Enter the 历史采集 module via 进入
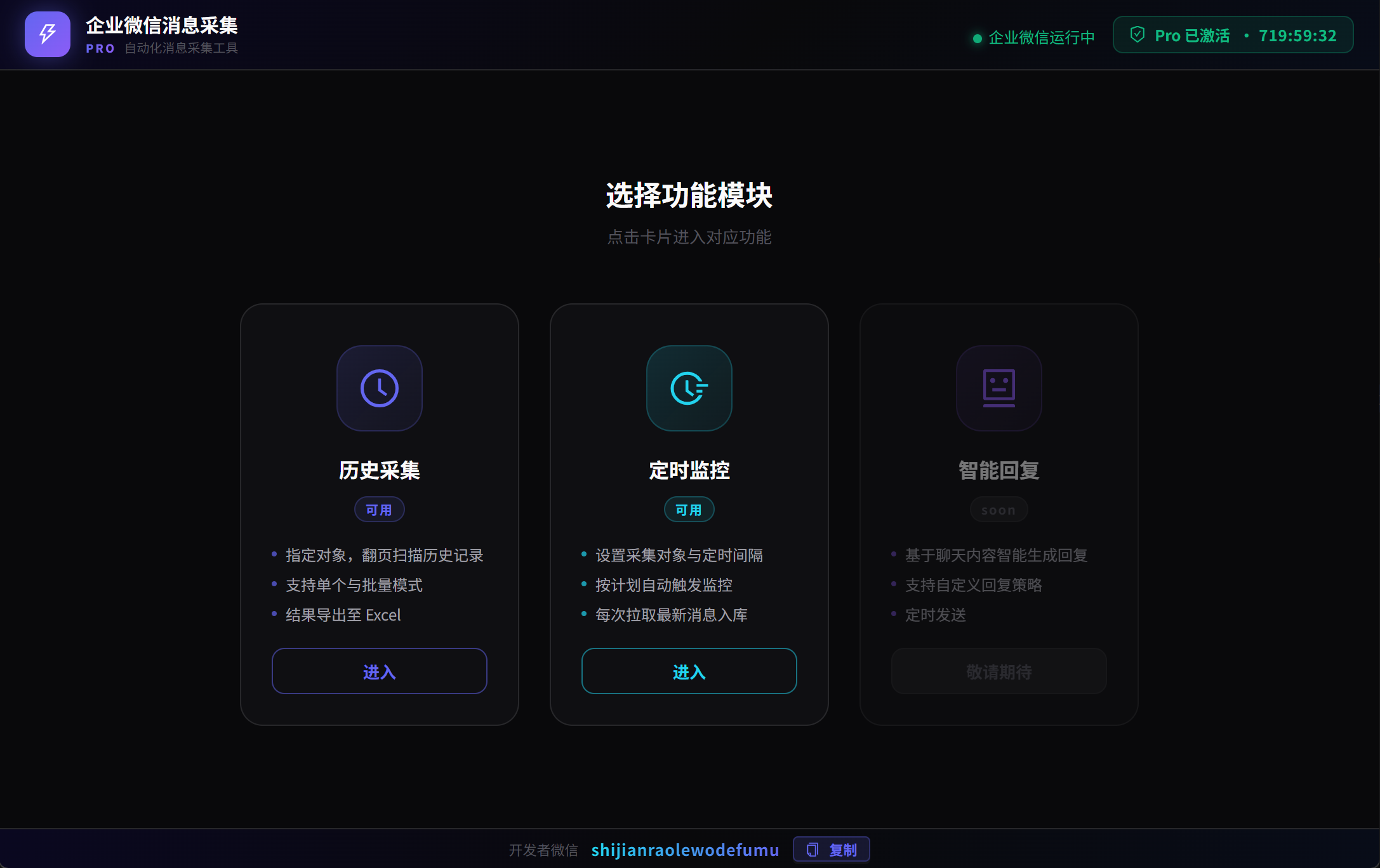The width and height of the screenshot is (1380, 868). [x=380, y=671]
